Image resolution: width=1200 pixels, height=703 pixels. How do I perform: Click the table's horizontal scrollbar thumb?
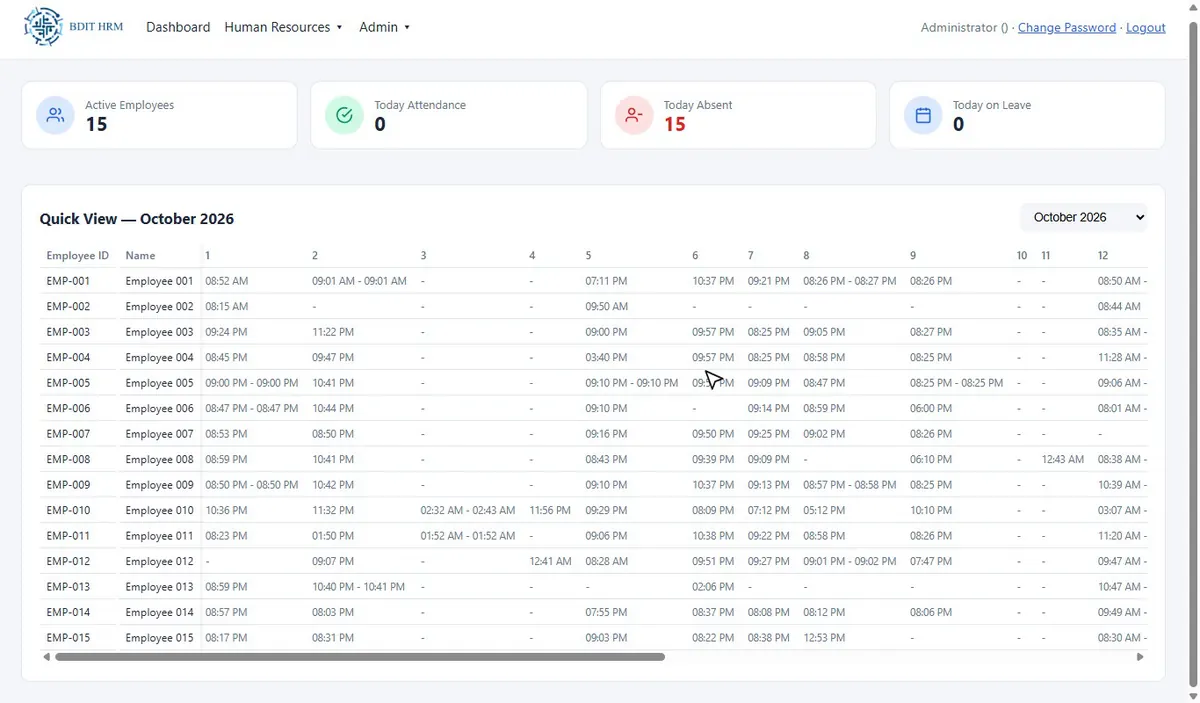click(360, 657)
